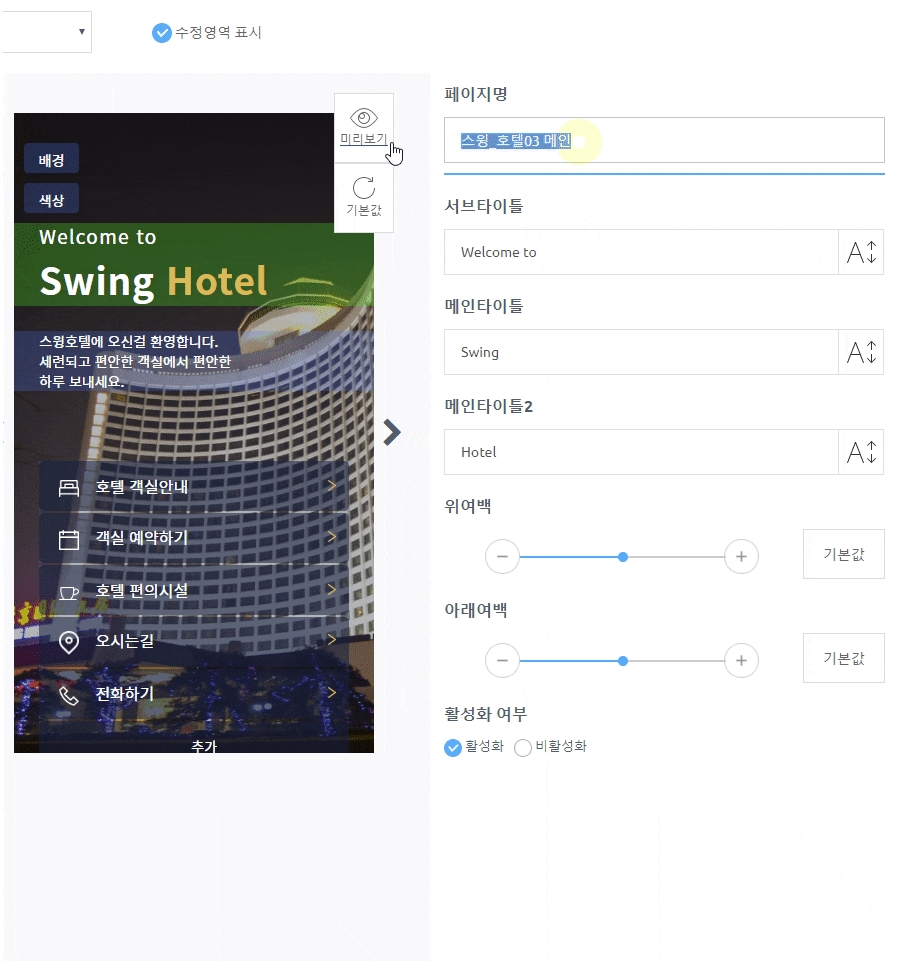897x961 pixels.
Task: Click the 배경 button on preview
Action: [x=51, y=159]
